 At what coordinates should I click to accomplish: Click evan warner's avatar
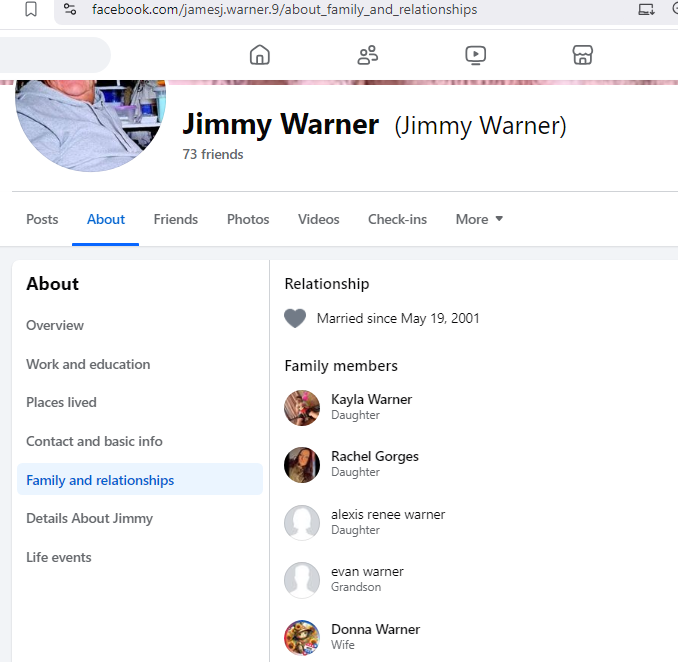(302, 580)
